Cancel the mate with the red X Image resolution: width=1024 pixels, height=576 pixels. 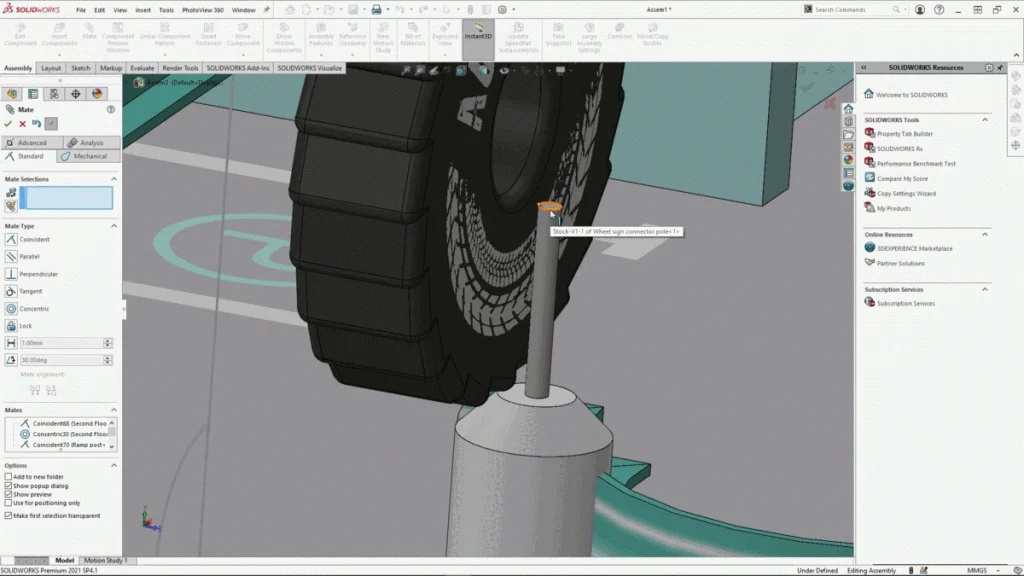(x=22, y=124)
